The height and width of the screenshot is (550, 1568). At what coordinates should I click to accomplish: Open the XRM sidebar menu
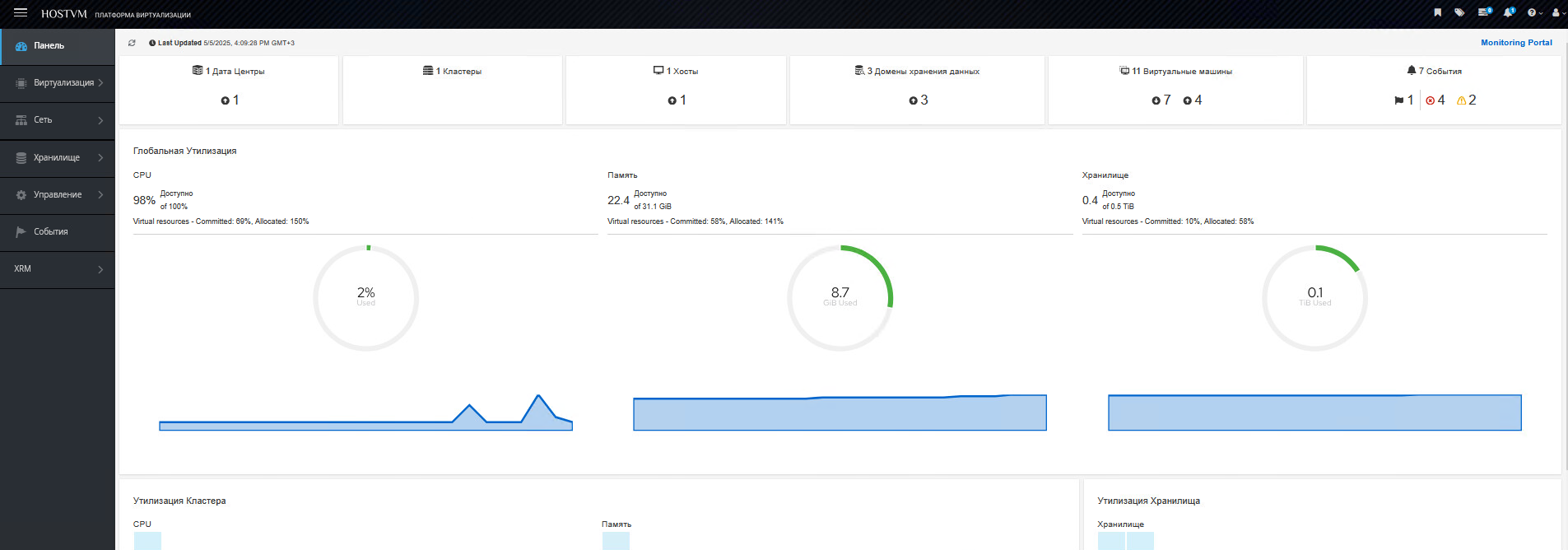58,269
